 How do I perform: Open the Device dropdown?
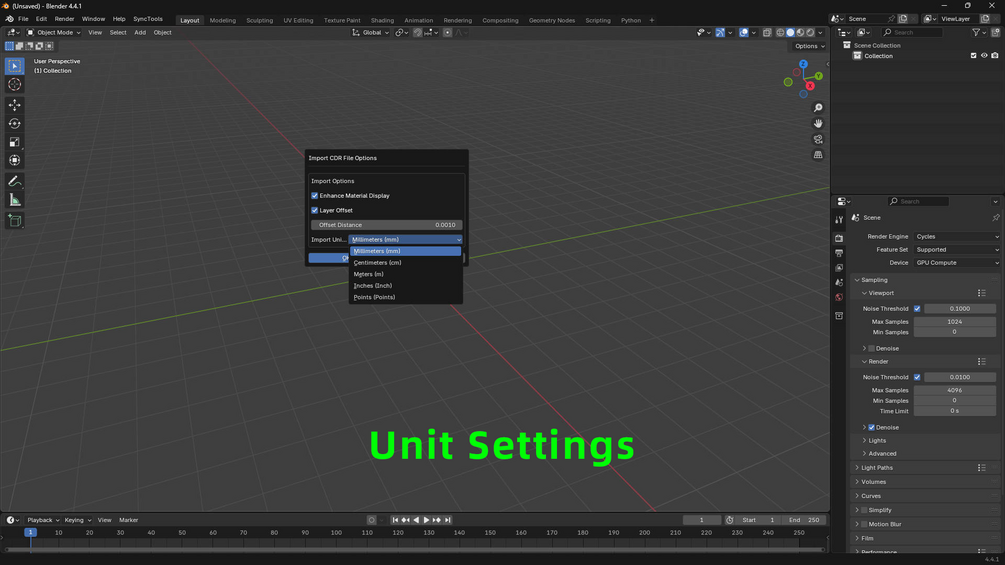[956, 263]
